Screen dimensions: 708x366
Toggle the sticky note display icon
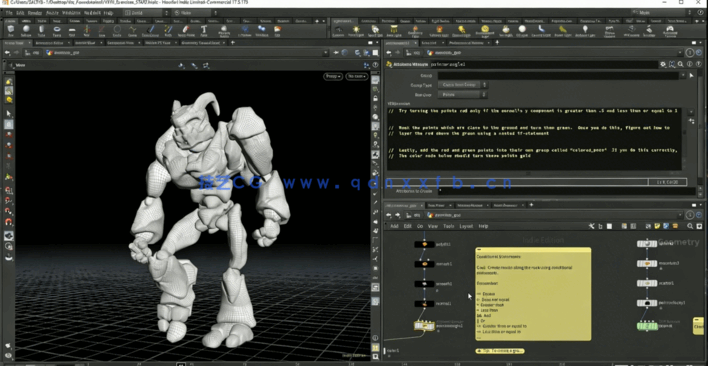tap(657, 226)
